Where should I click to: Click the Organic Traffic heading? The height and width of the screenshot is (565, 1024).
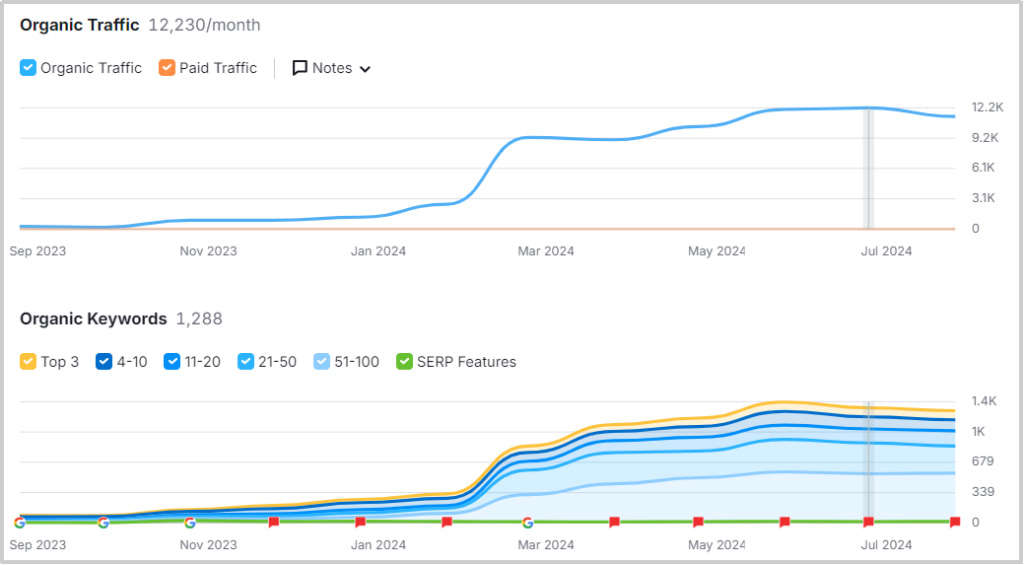coord(79,25)
